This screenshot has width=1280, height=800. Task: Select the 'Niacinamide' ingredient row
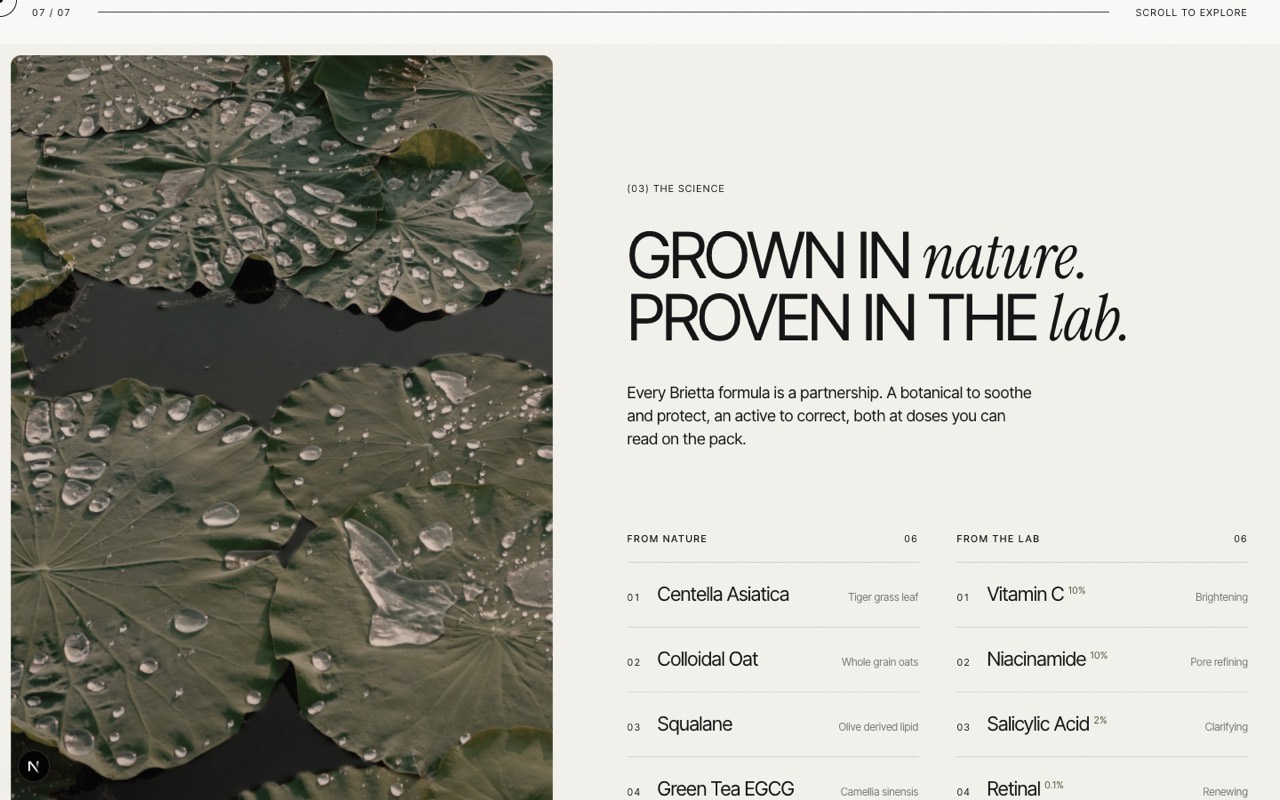click(x=1102, y=660)
